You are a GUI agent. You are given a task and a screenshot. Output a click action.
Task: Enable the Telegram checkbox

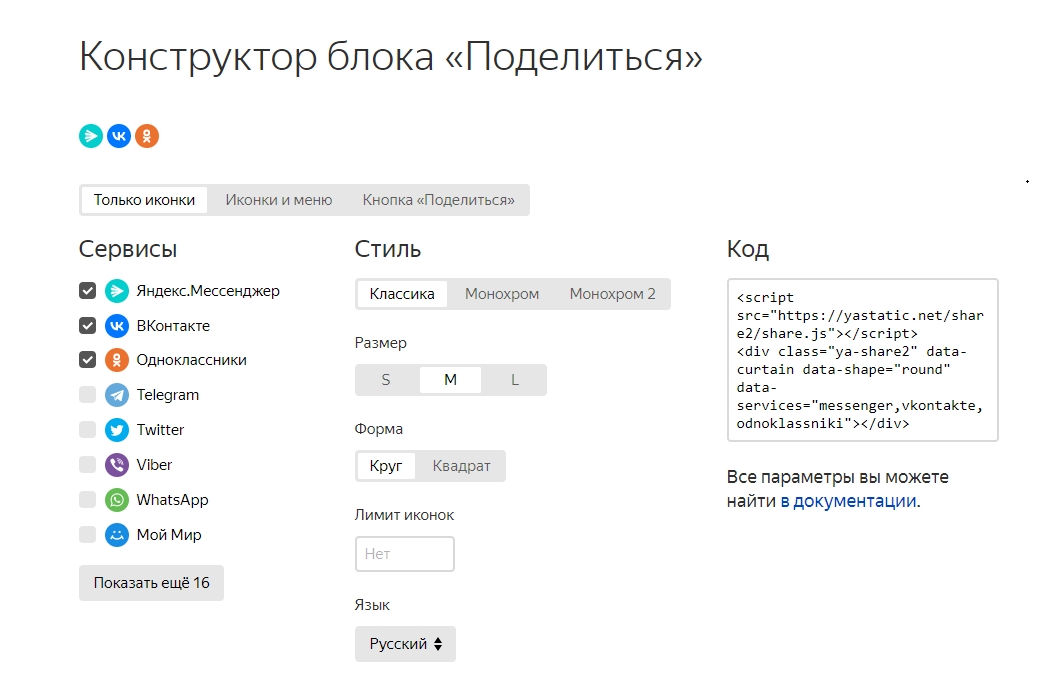(x=87, y=395)
